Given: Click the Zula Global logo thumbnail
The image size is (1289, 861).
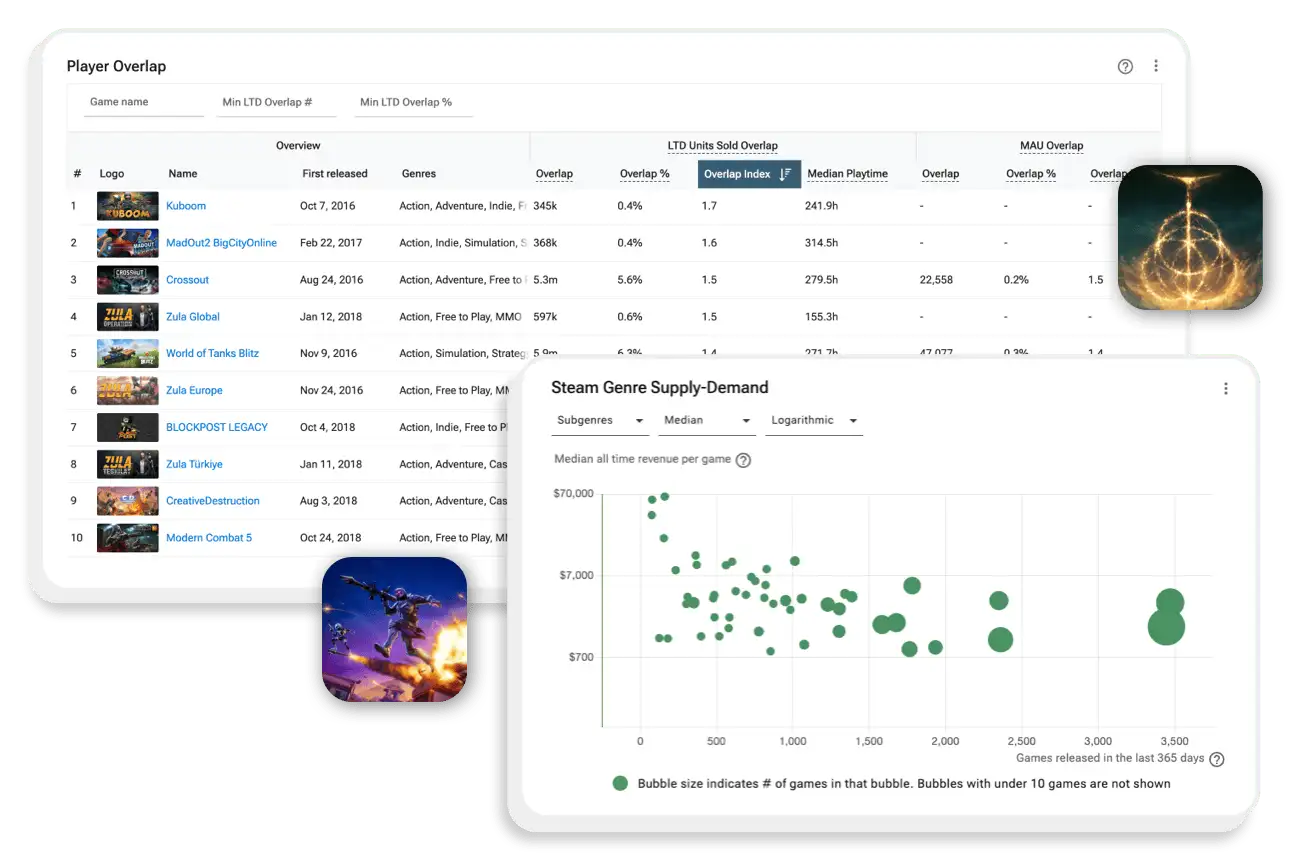Looking at the screenshot, I should tap(127, 316).
